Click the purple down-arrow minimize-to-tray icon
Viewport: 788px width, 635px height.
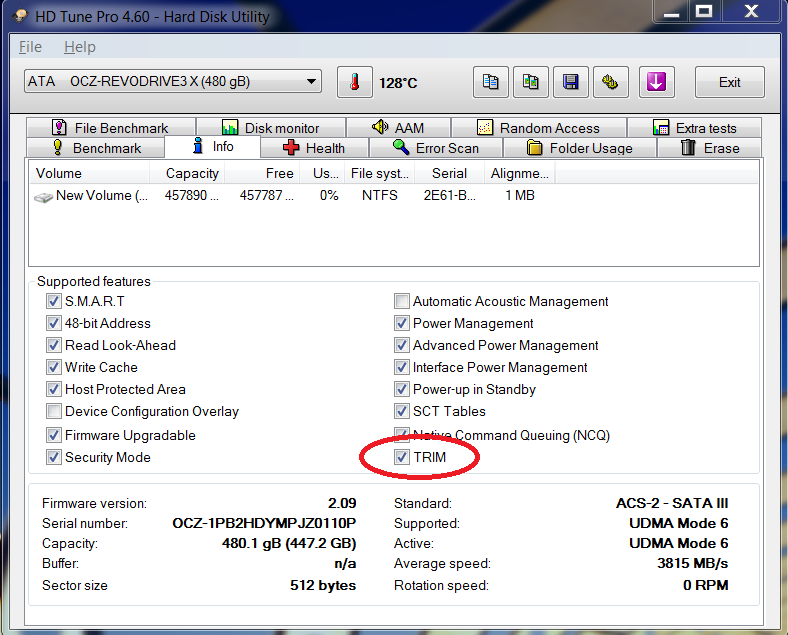point(656,83)
